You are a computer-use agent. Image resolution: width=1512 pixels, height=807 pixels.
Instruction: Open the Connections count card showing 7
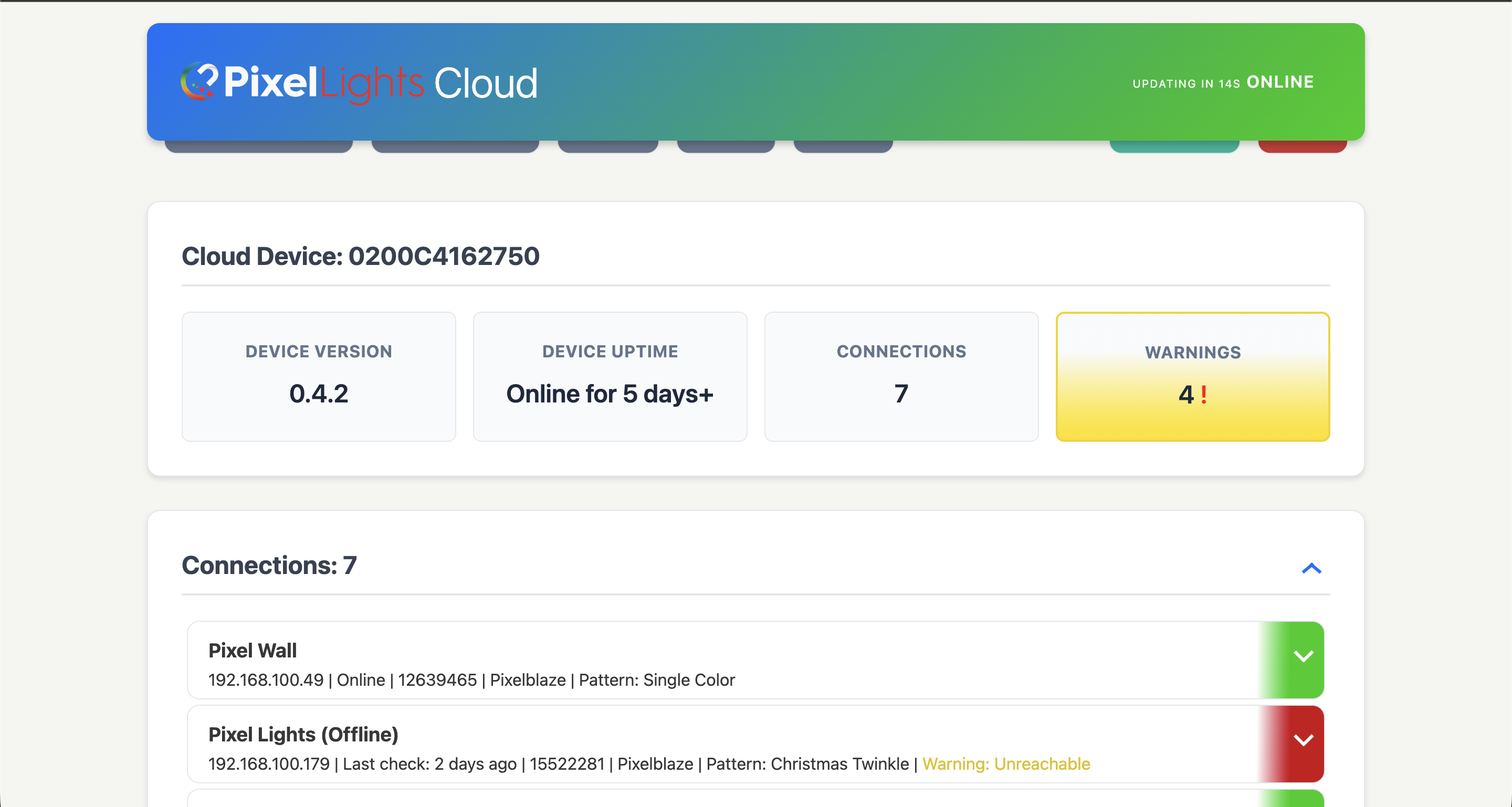[901, 376]
